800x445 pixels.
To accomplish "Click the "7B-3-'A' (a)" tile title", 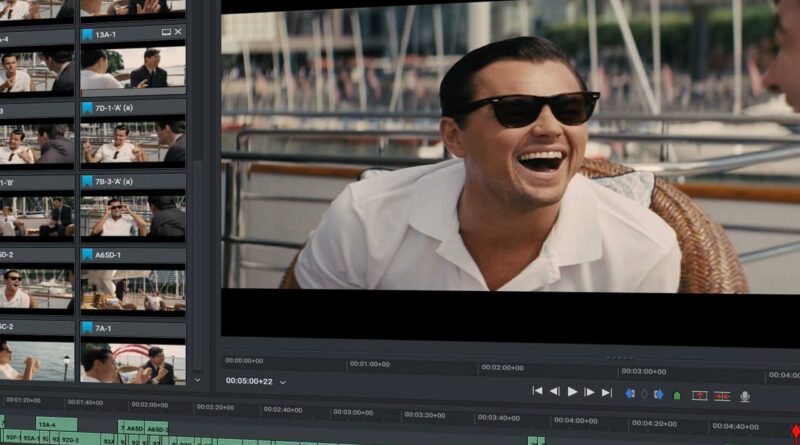I will [x=114, y=182].
